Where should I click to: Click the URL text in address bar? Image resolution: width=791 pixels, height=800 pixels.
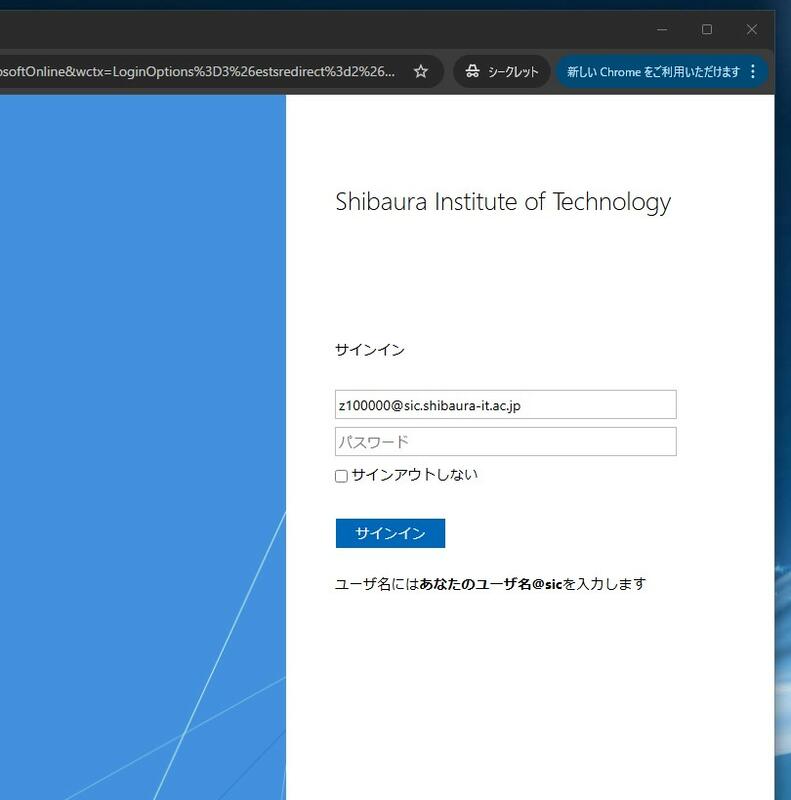point(200,72)
